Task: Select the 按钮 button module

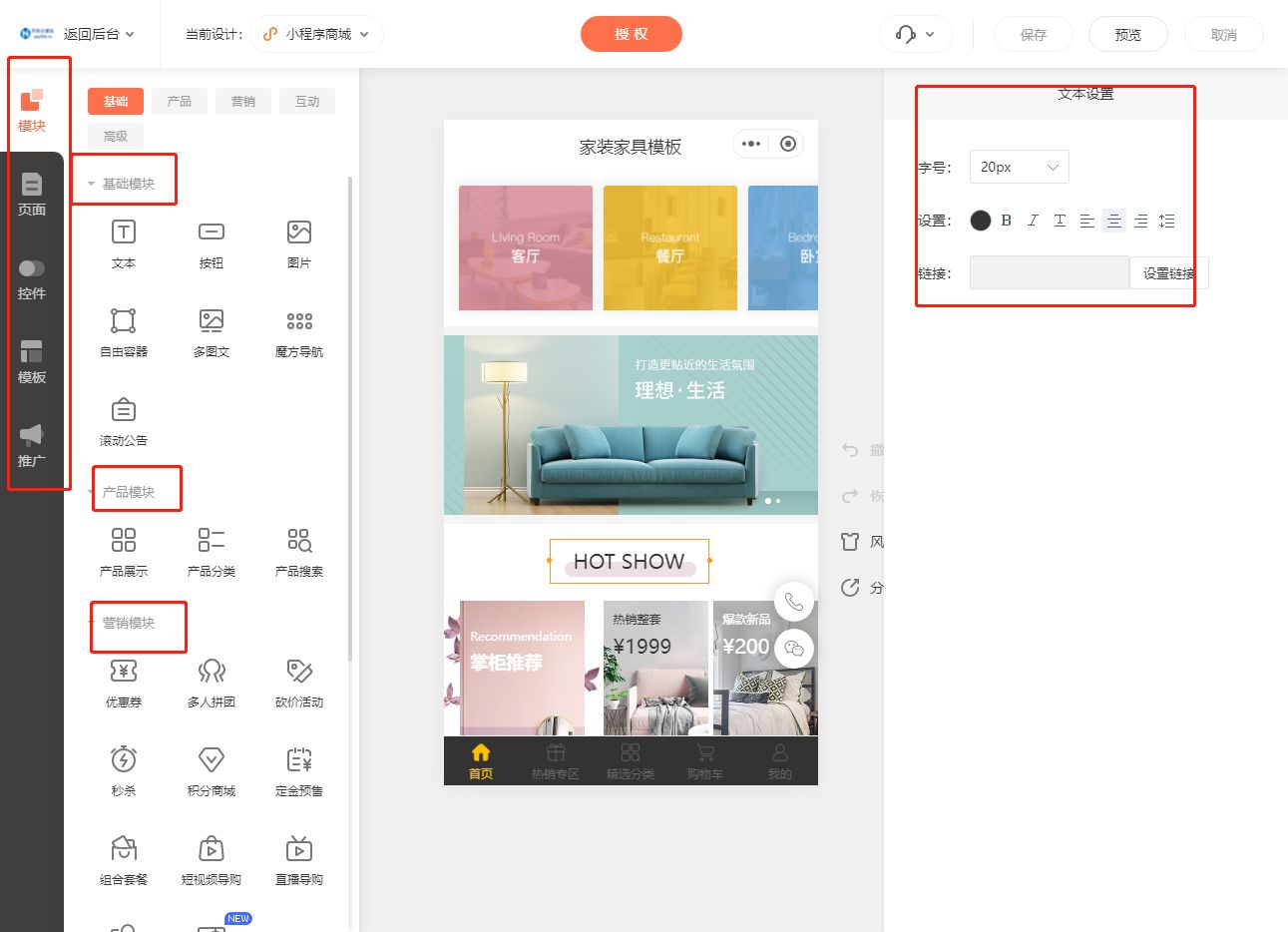Action: pos(212,243)
